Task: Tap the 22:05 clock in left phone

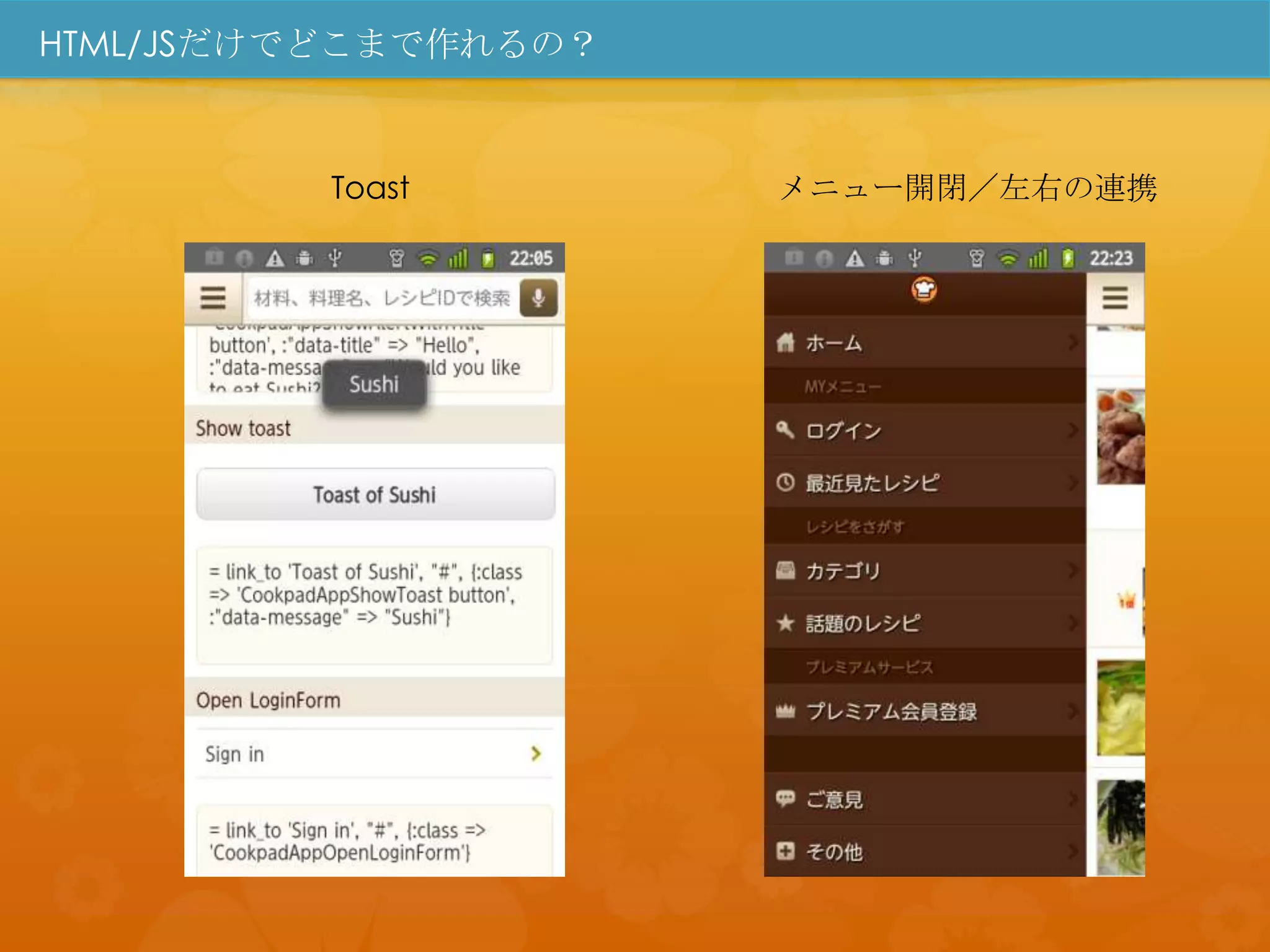Action: tap(531, 258)
